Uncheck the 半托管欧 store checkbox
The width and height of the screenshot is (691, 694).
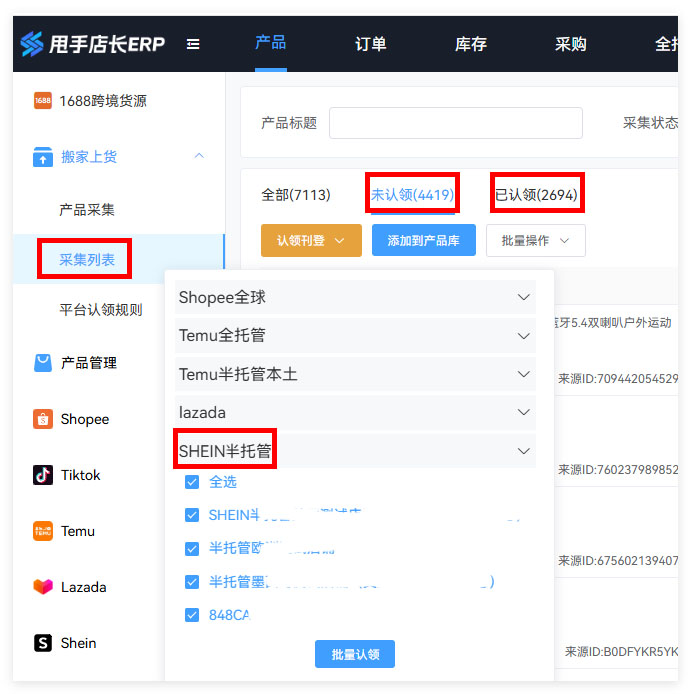pyautogui.click(x=192, y=549)
